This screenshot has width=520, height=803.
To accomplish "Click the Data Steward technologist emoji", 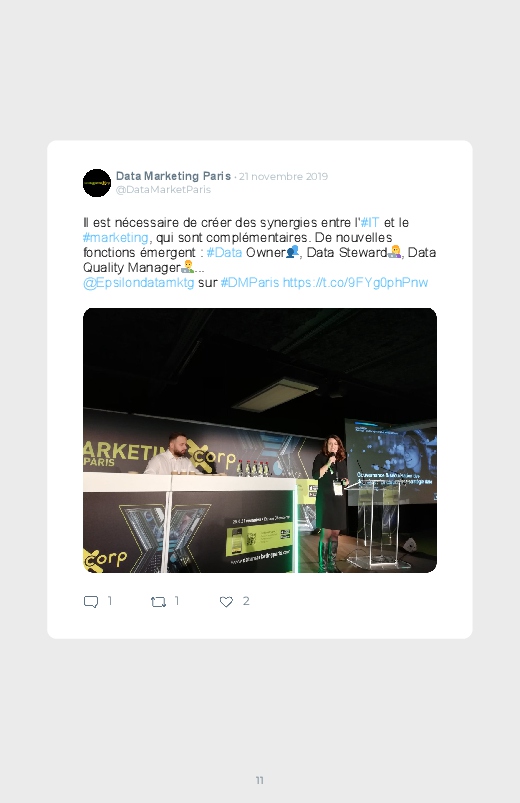I will (x=395, y=251).
